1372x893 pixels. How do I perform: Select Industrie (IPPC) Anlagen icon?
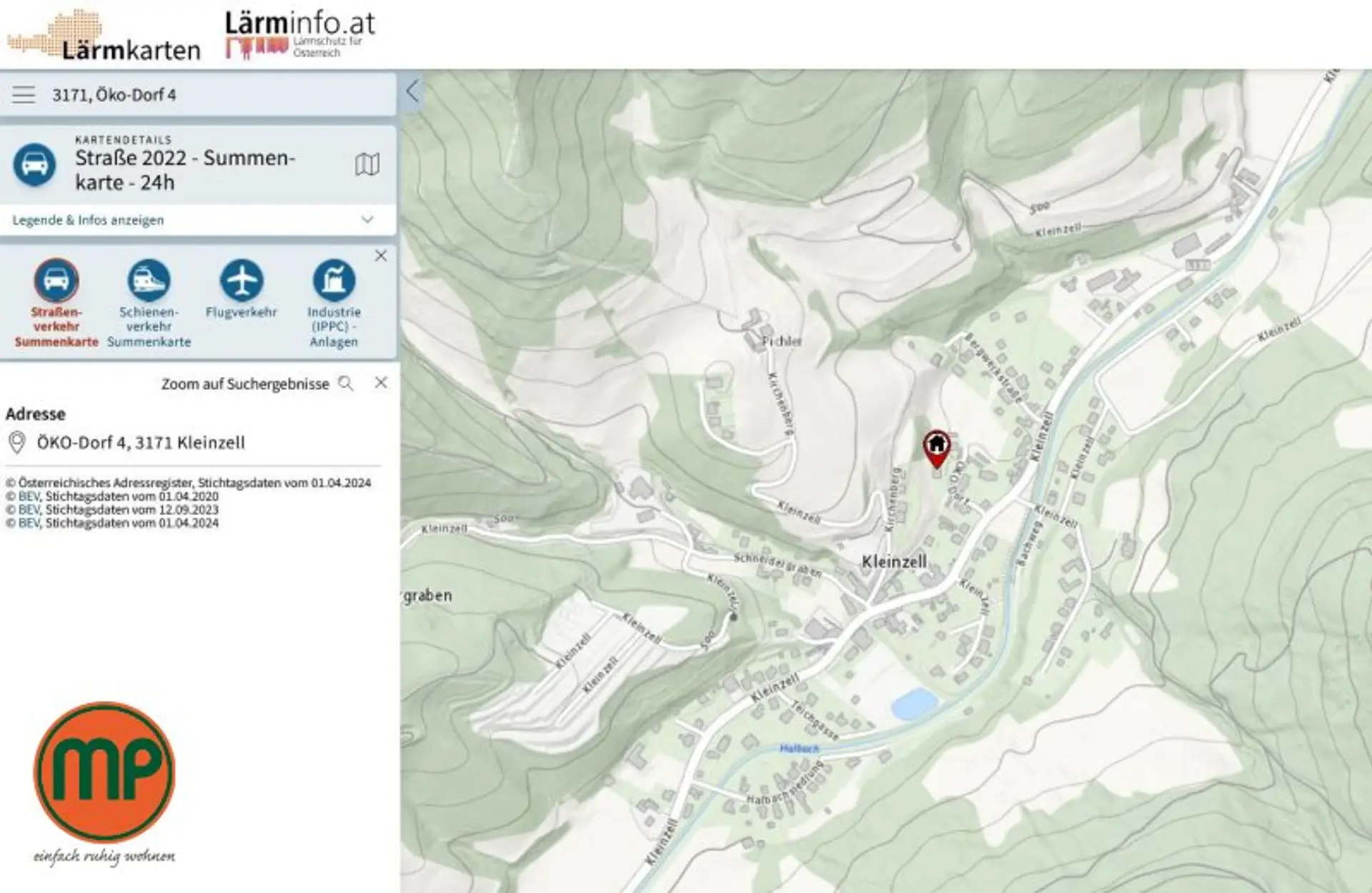(334, 280)
